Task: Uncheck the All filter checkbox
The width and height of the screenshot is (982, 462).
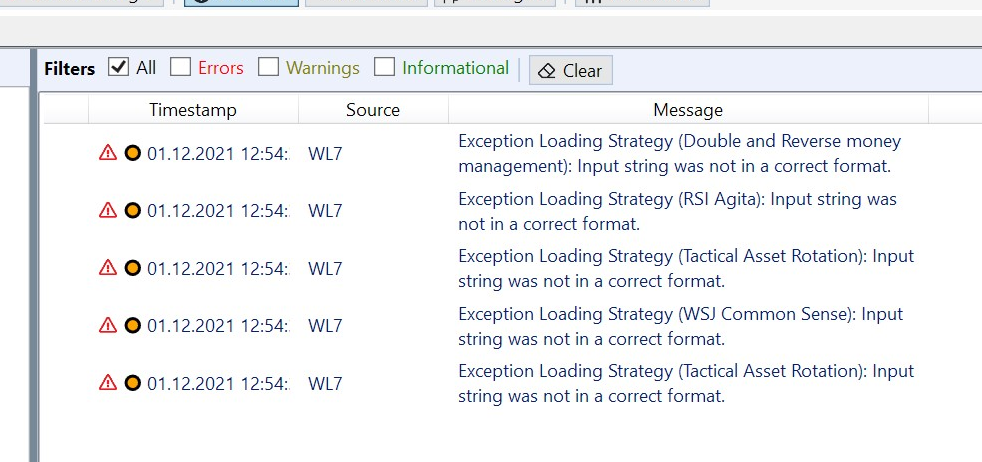Action: pos(119,67)
